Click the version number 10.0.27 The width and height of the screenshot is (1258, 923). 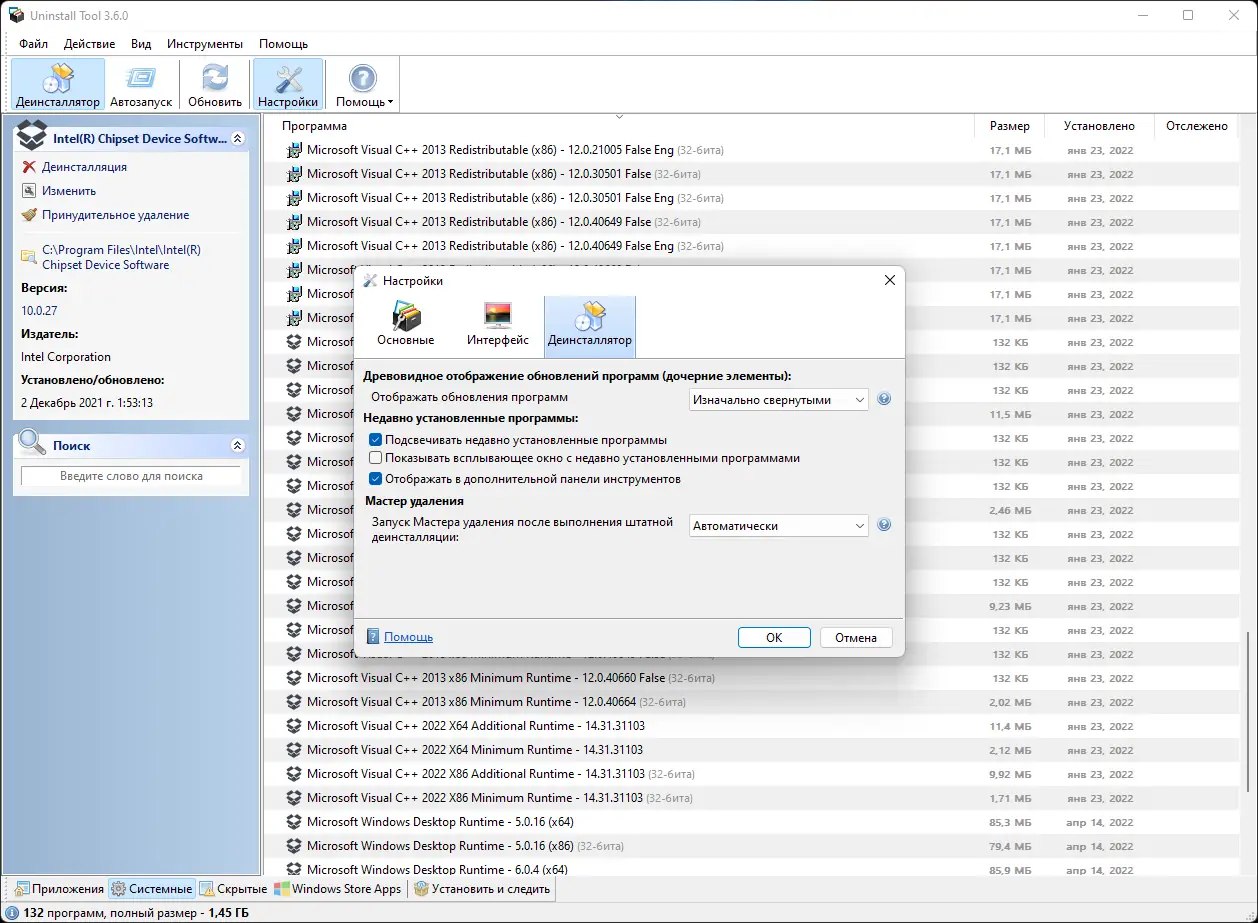coord(39,311)
